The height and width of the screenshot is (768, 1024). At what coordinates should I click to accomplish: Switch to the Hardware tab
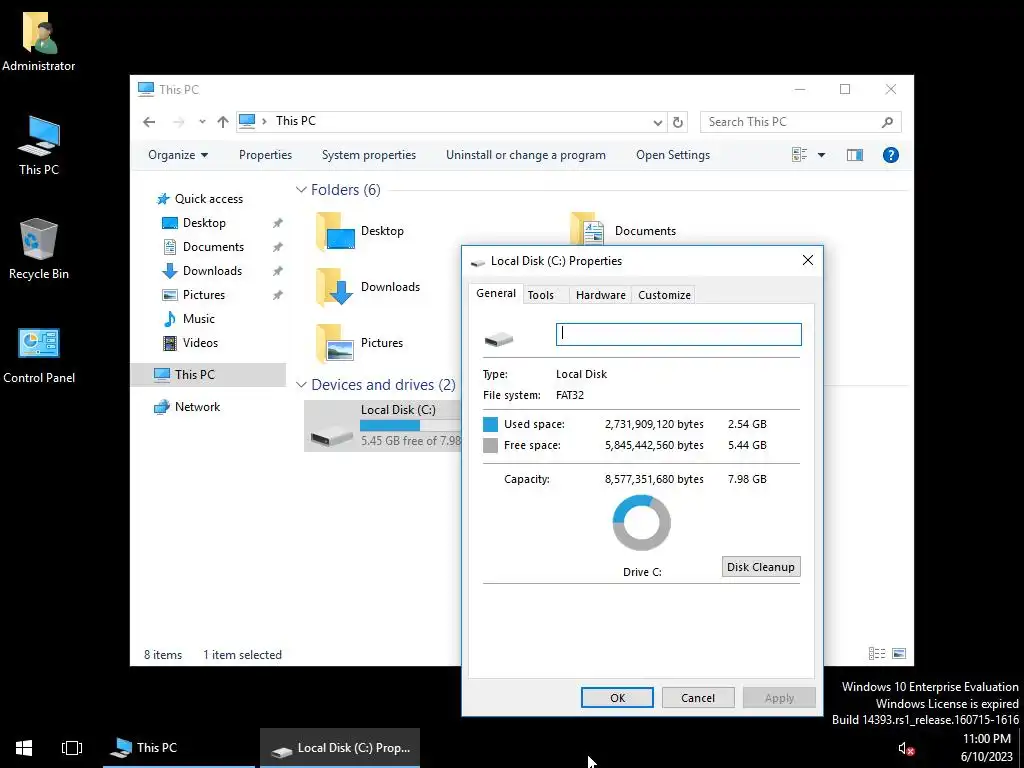pyautogui.click(x=600, y=295)
